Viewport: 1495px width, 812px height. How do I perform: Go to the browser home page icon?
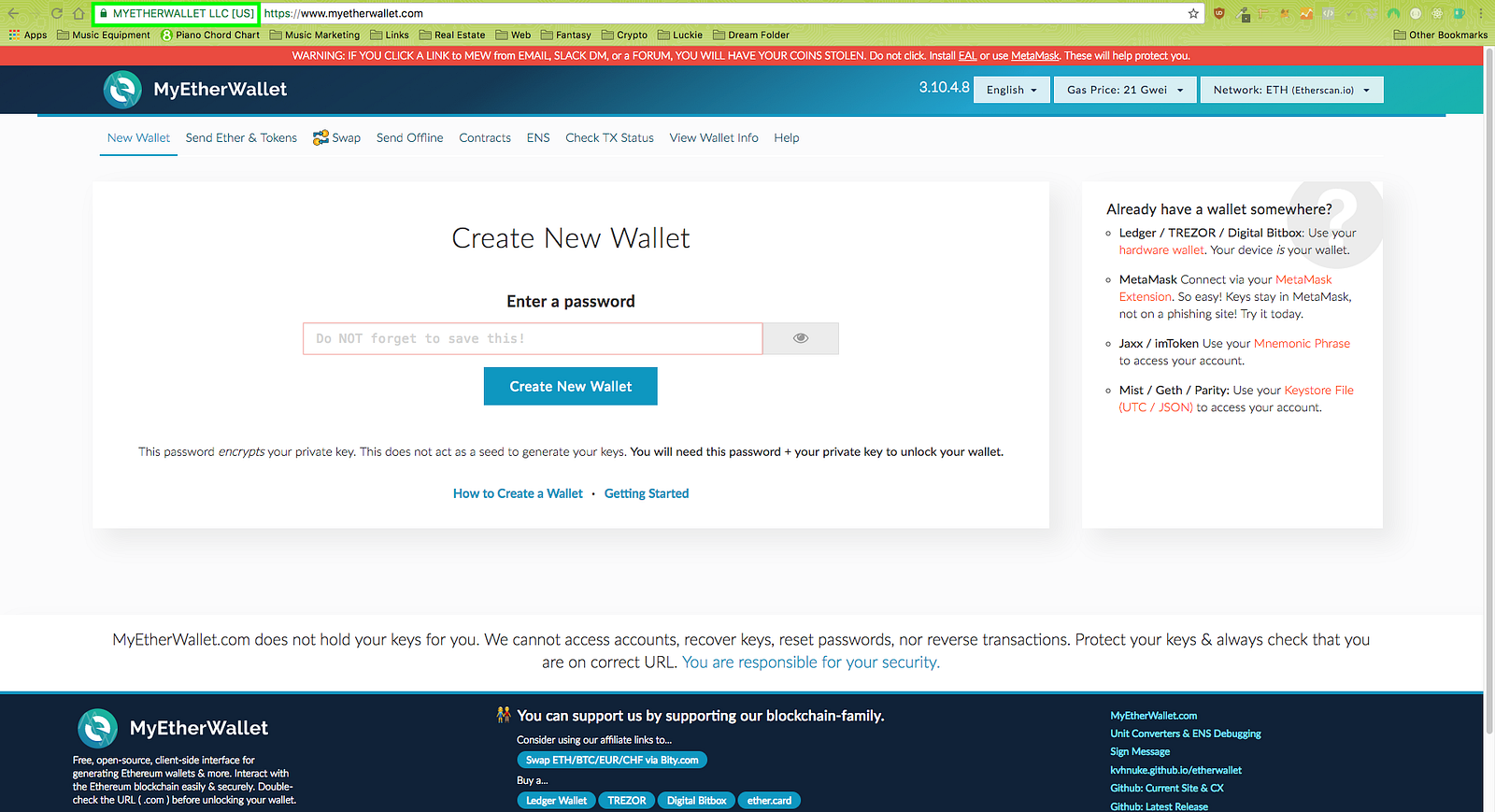78,13
